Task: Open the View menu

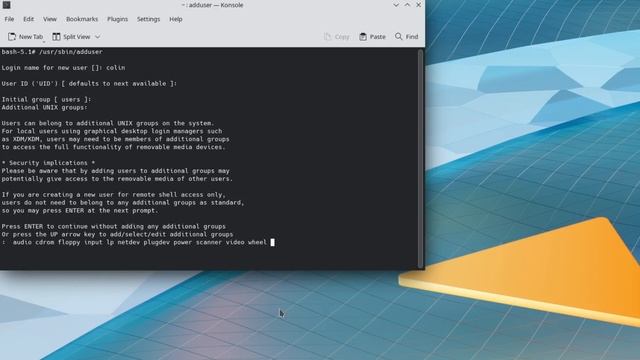Action: tap(50, 19)
